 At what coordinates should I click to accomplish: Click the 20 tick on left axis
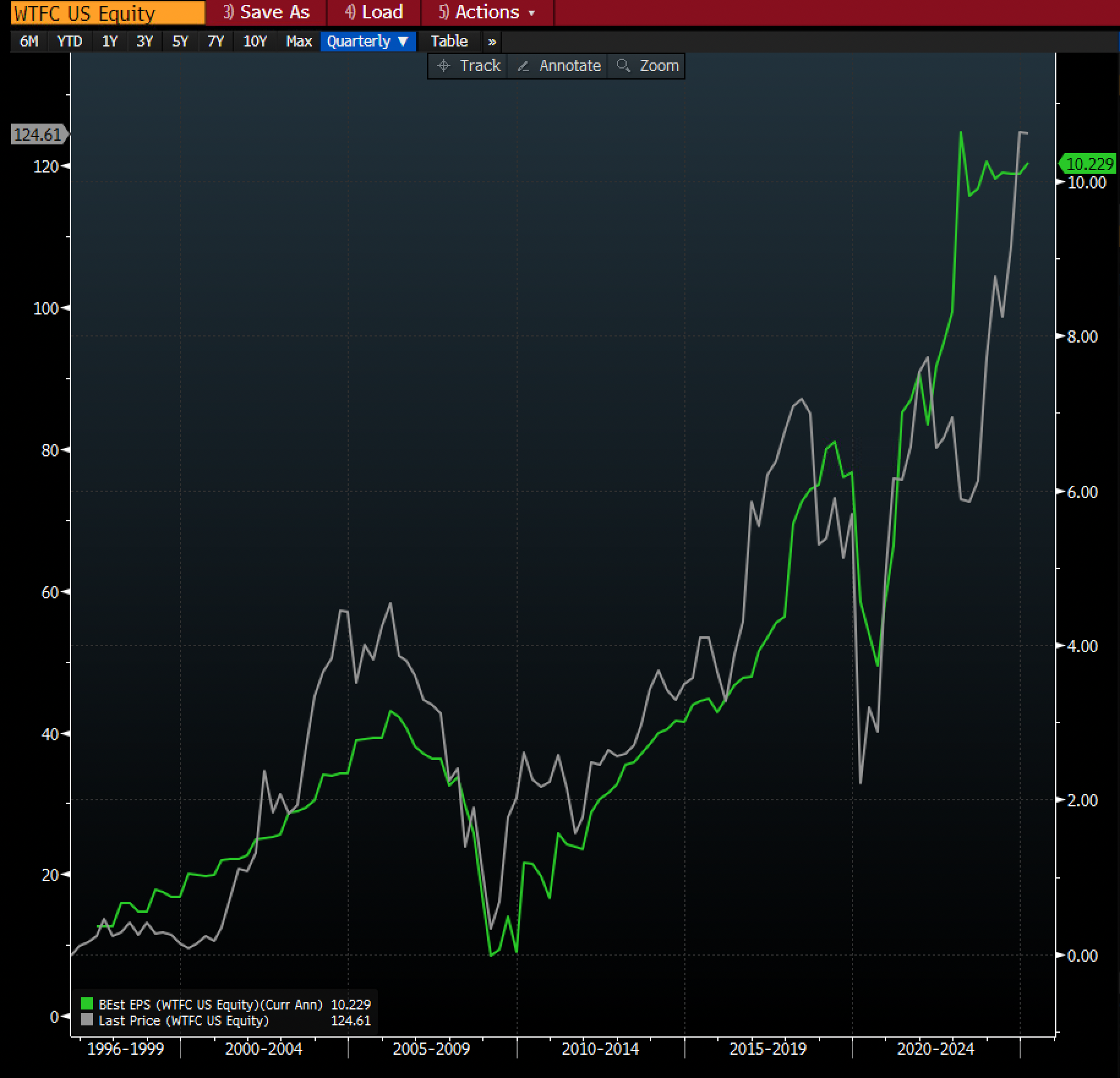[50, 875]
